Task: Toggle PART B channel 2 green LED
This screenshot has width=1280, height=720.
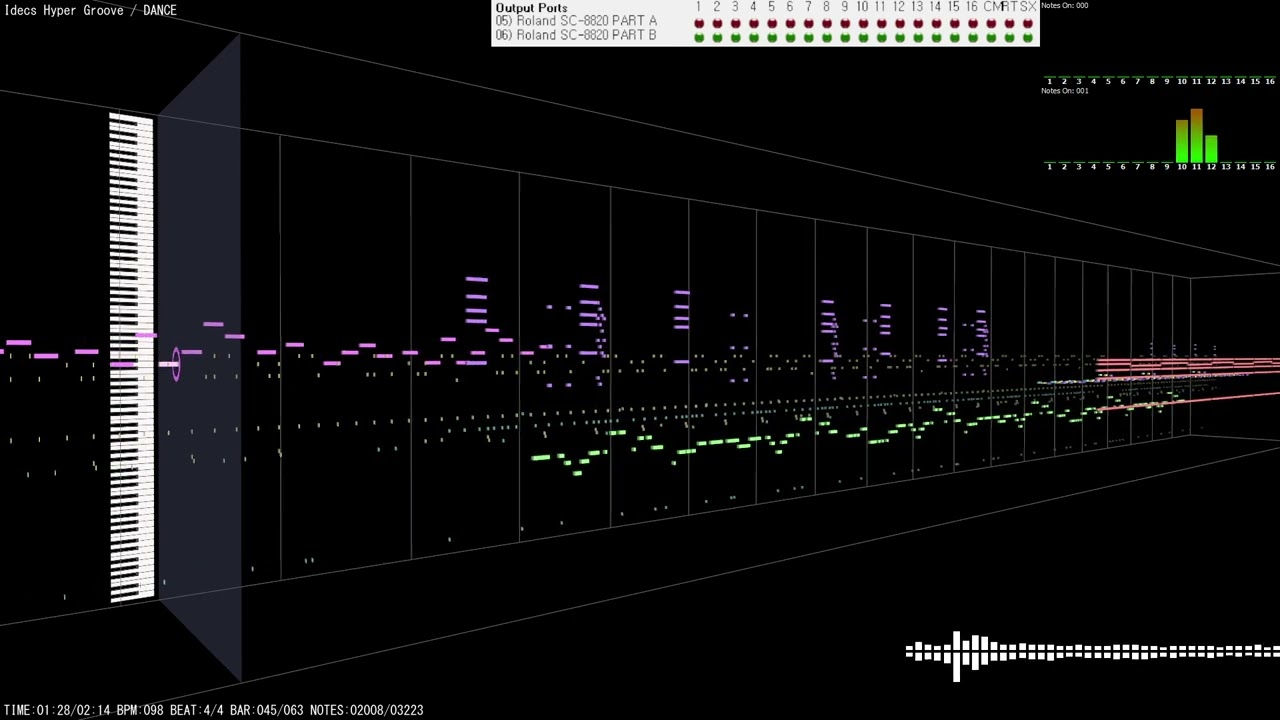Action: (x=716, y=37)
